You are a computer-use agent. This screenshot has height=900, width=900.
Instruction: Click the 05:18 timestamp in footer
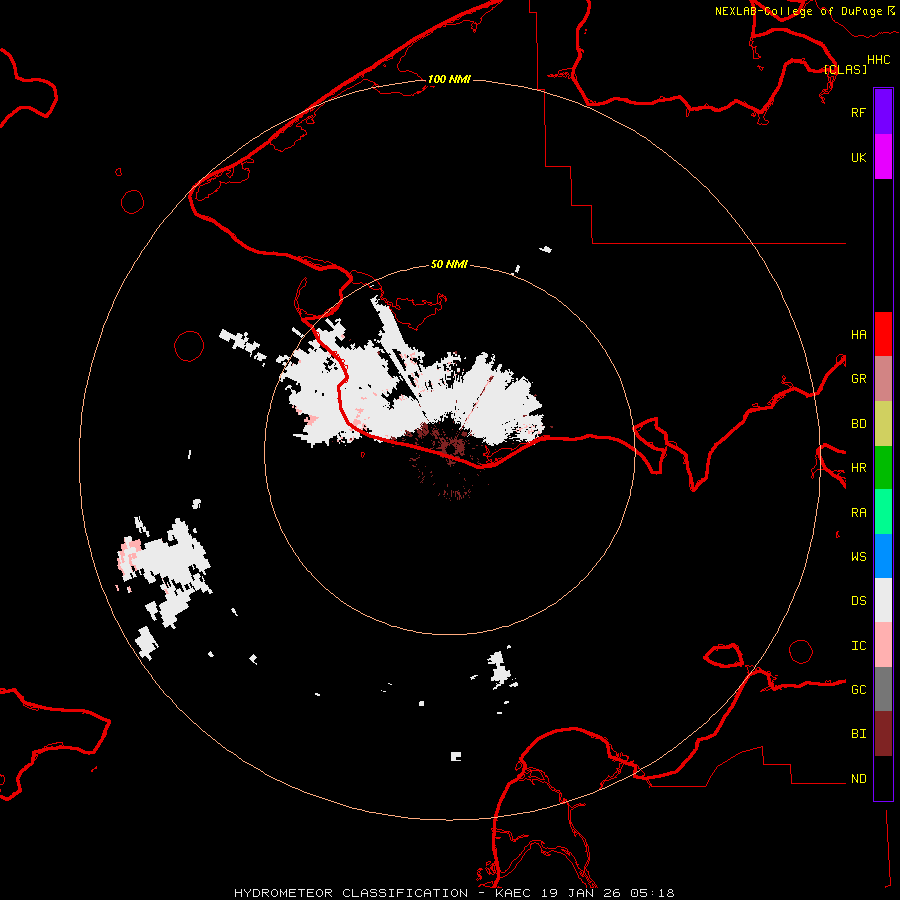click(651, 893)
